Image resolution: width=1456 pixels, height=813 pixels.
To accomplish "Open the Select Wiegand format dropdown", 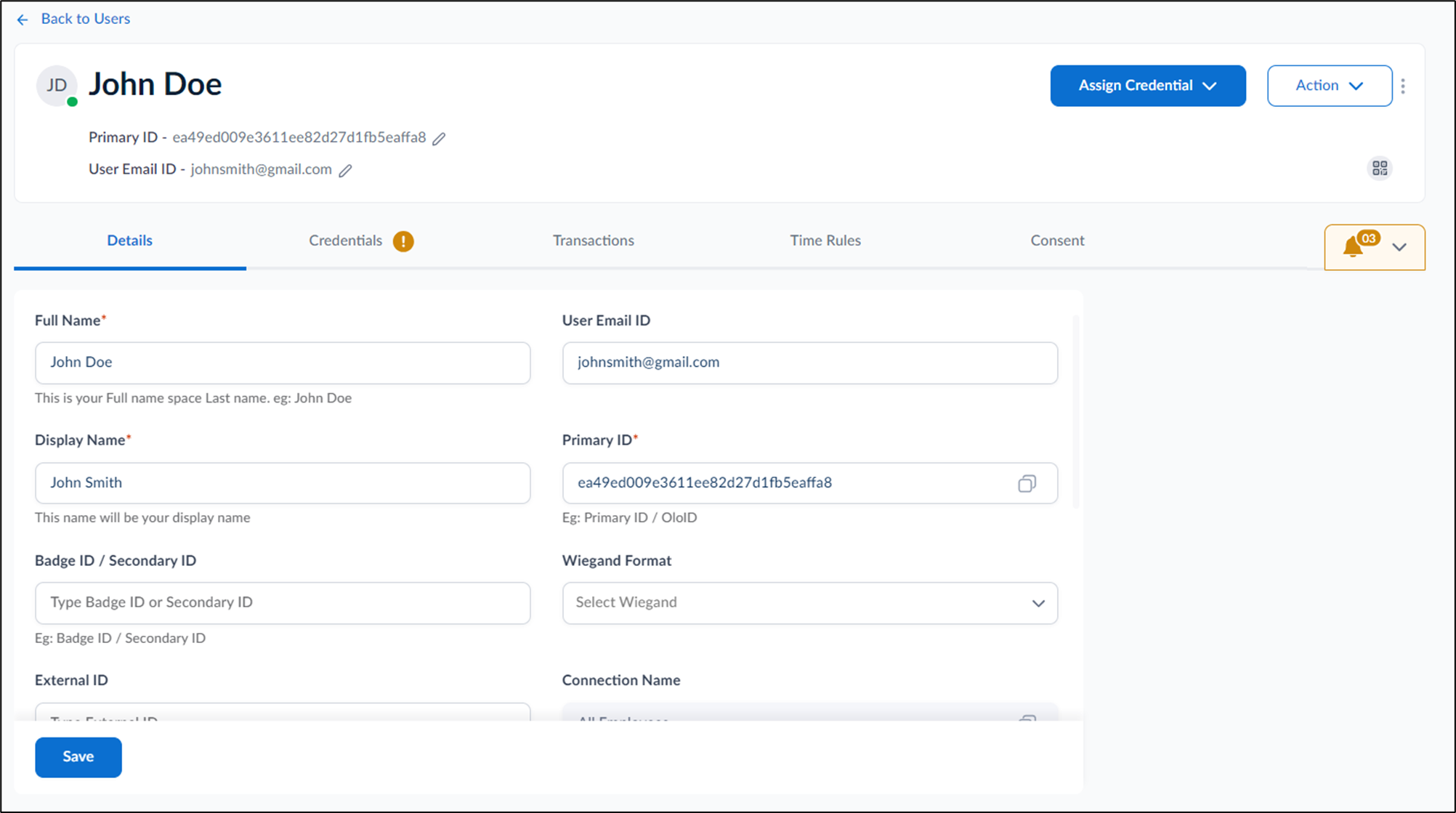I will [x=809, y=603].
